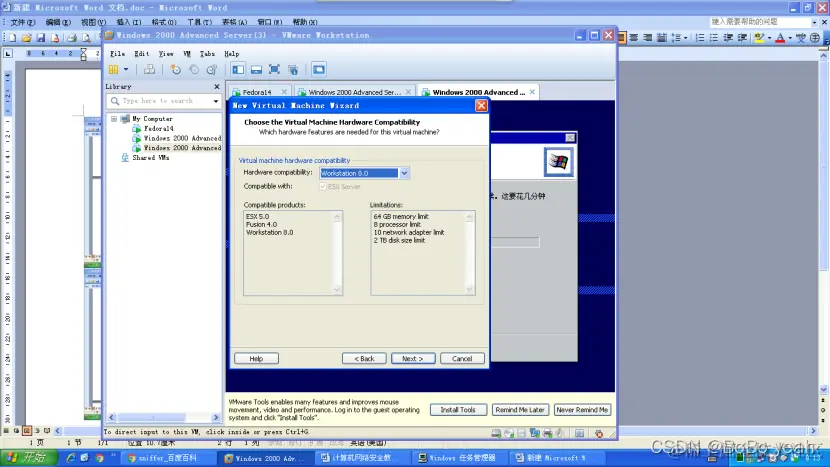Screen dimensions: 830x467
Task: Click Word's bulleted list icon
Action: [x=714, y=38]
